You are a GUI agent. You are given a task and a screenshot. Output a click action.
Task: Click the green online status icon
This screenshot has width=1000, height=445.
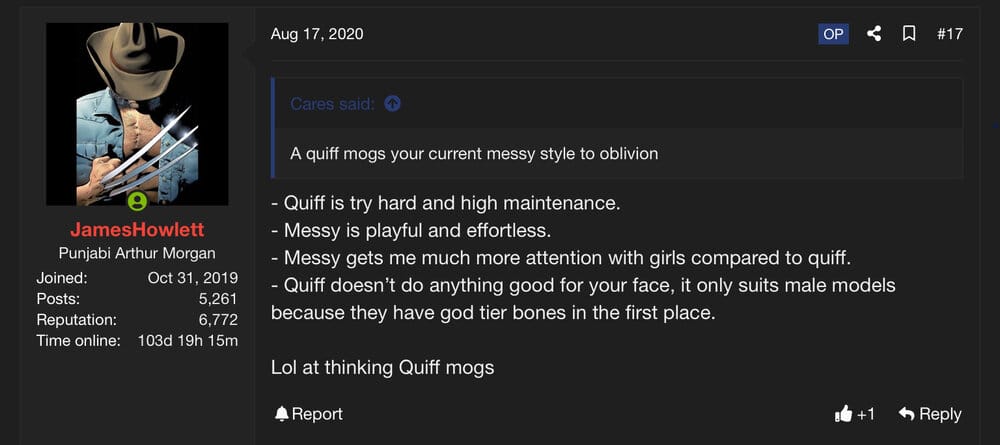[137, 201]
